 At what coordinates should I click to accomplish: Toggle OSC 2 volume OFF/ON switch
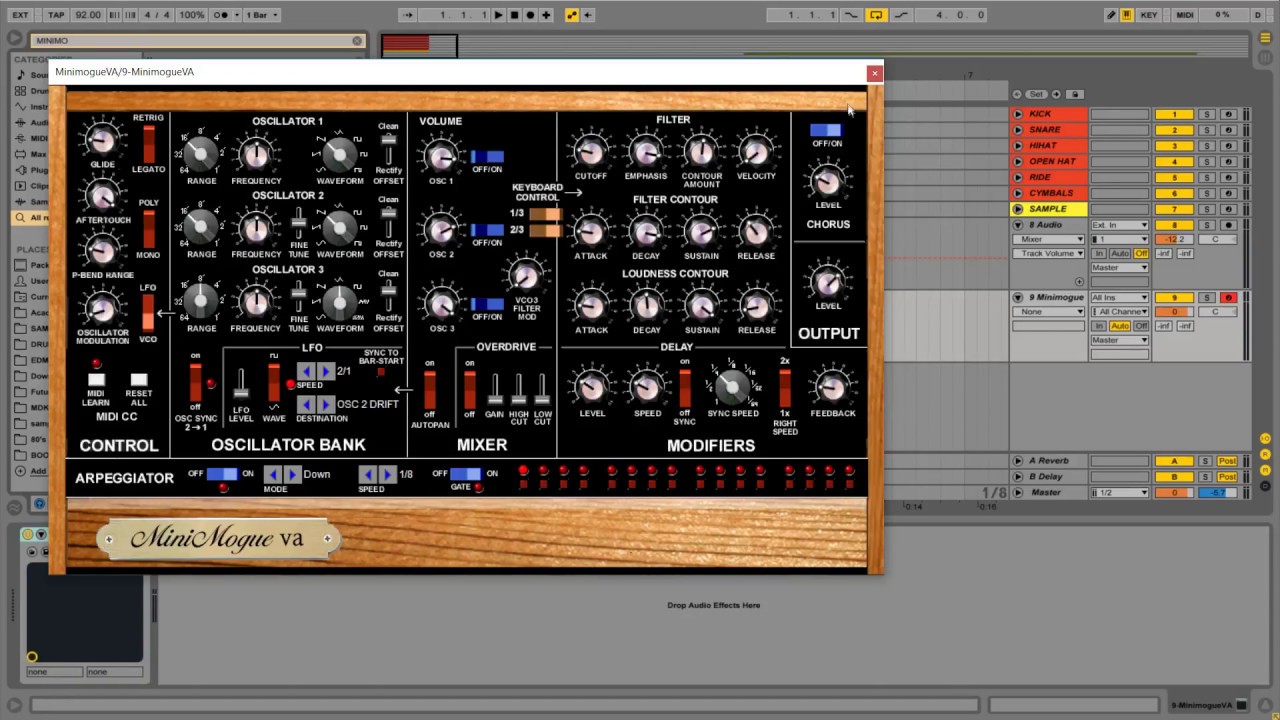(487, 230)
